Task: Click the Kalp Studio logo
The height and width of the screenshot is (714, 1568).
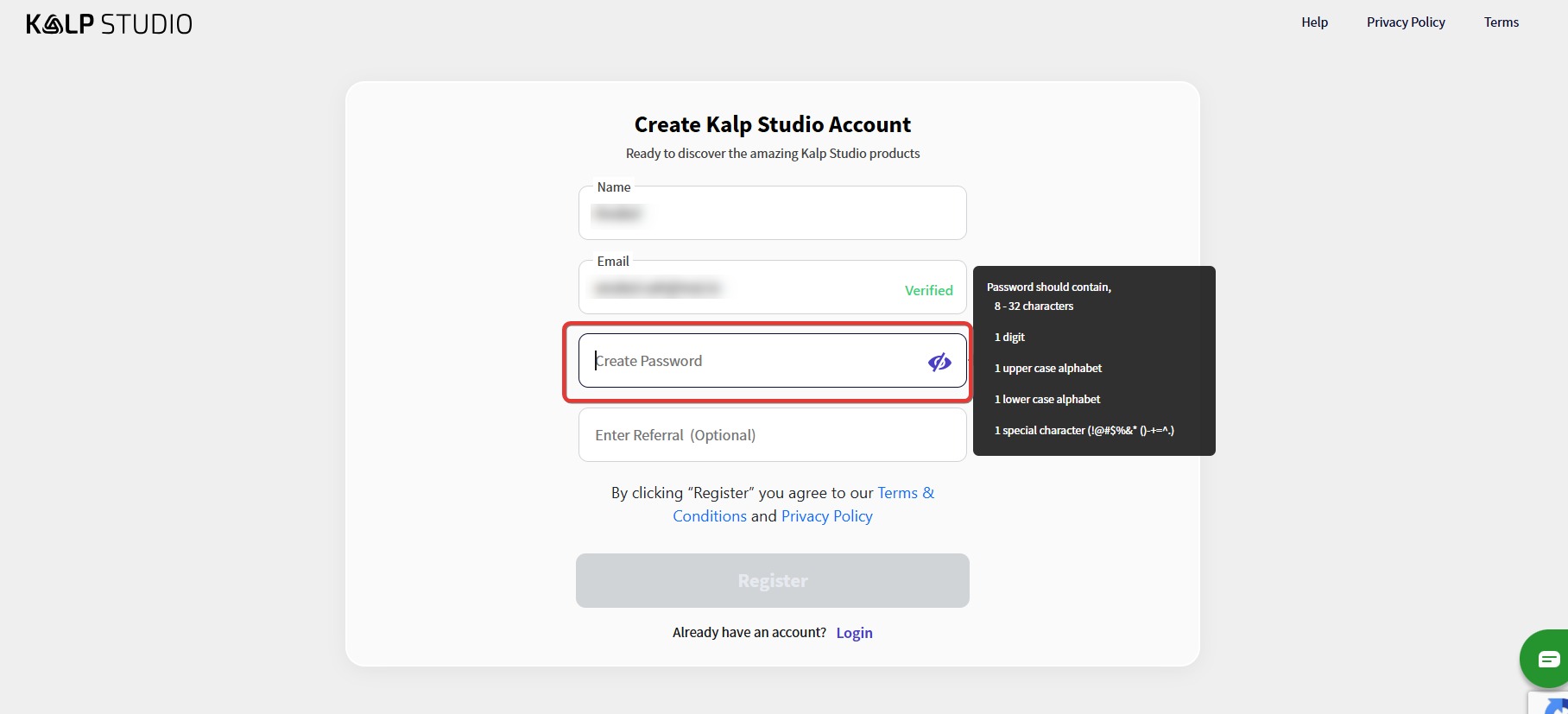Action: (x=109, y=24)
